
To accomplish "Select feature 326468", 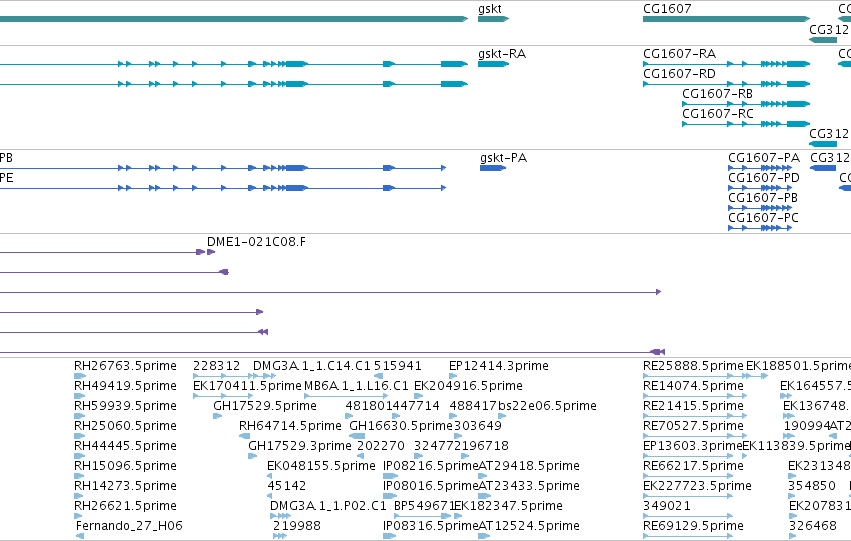I will point(813,526).
